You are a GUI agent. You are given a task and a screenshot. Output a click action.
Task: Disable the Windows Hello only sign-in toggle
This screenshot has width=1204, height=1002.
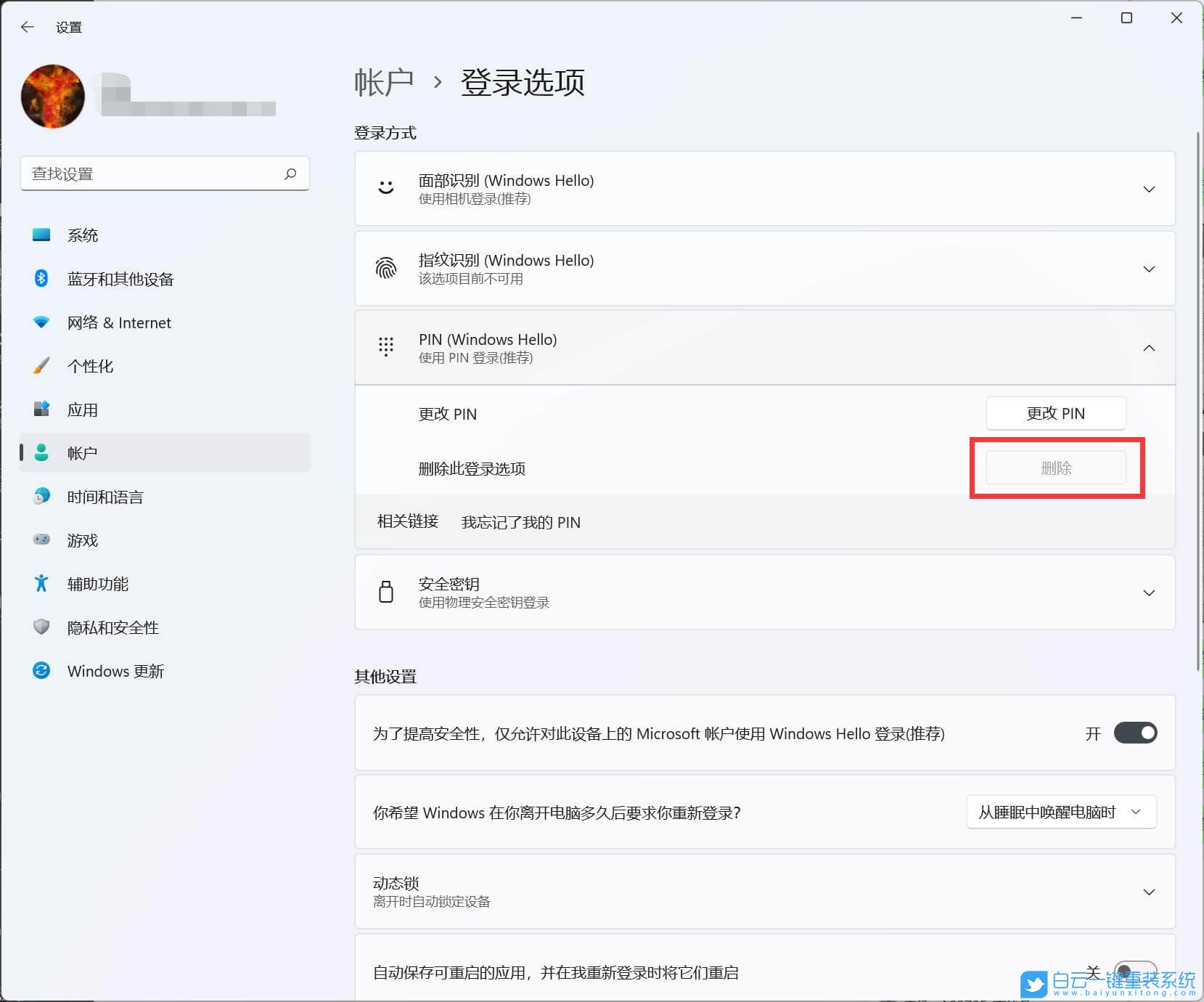click(x=1135, y=733)
